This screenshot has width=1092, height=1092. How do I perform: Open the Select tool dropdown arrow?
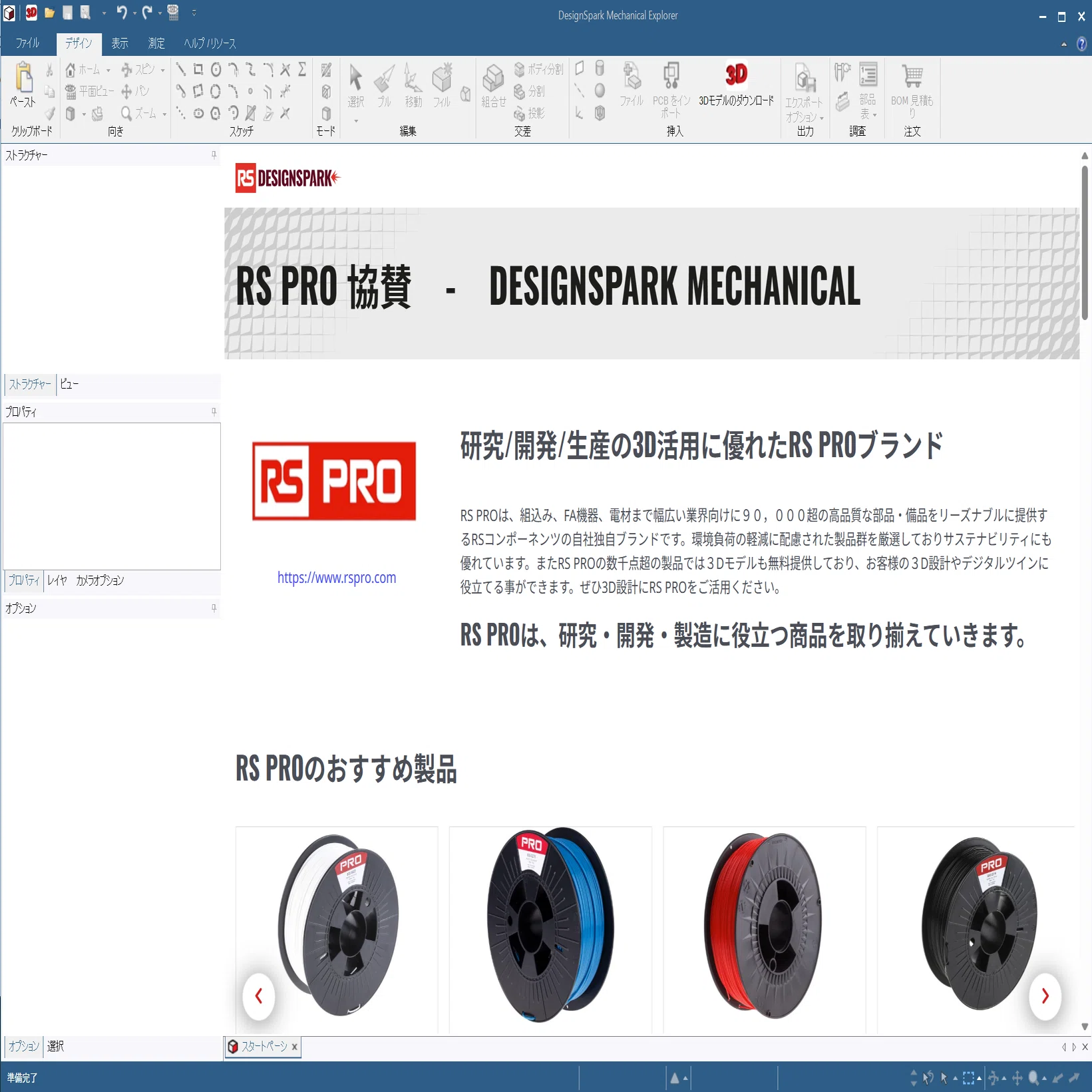click(356, 121)
